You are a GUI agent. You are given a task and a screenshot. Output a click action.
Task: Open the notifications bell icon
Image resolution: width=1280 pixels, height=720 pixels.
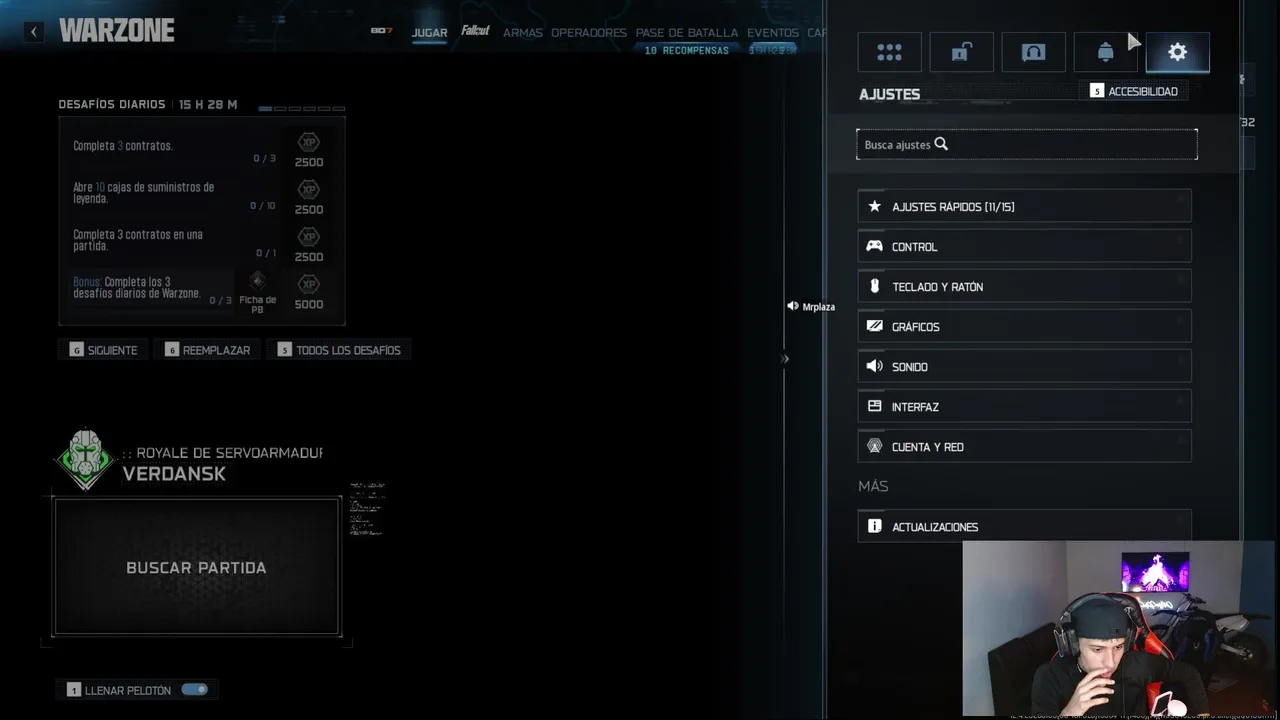[1105, 52]
